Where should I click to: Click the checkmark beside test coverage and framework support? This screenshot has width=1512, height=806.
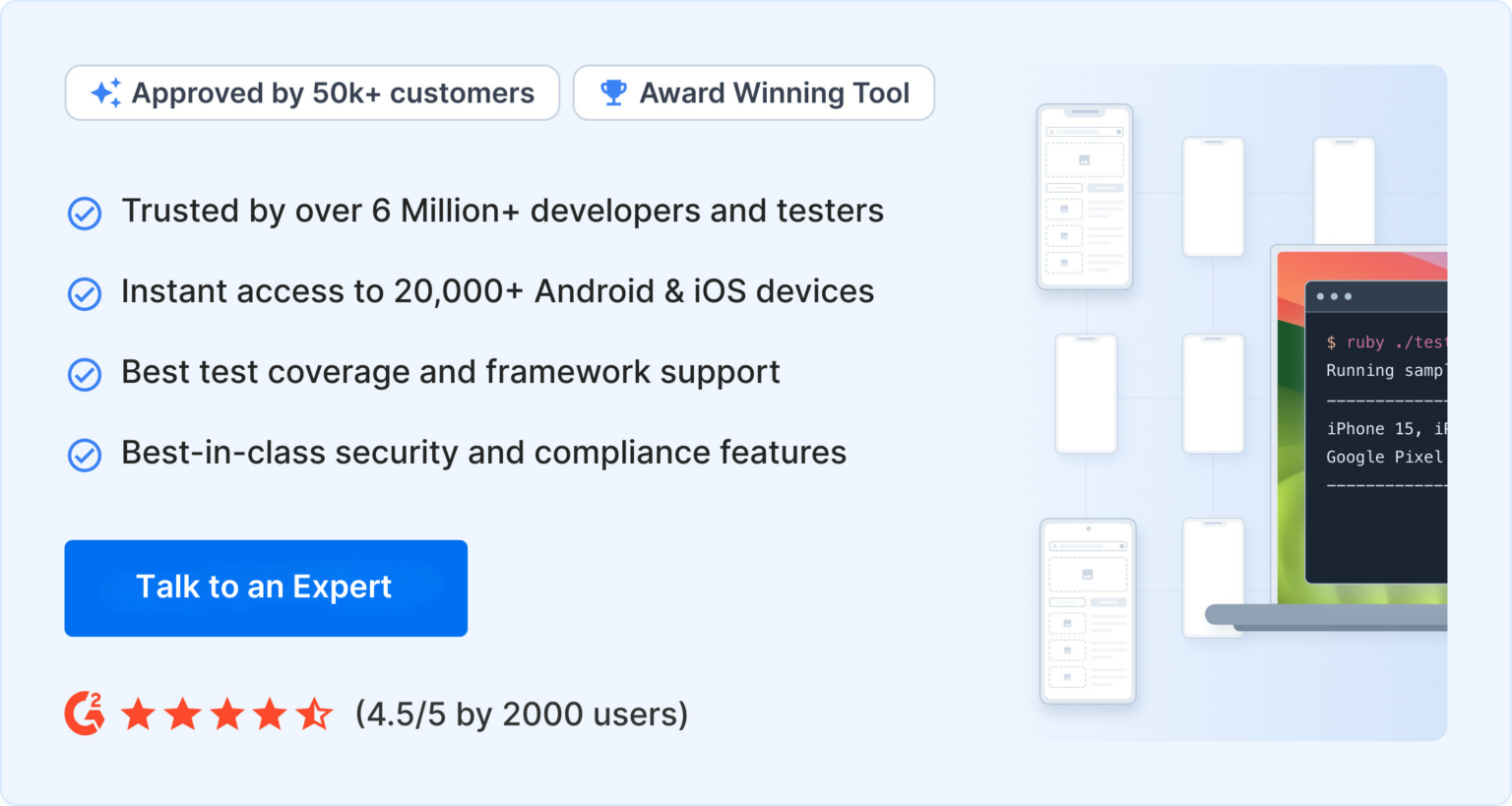(85, 374)
